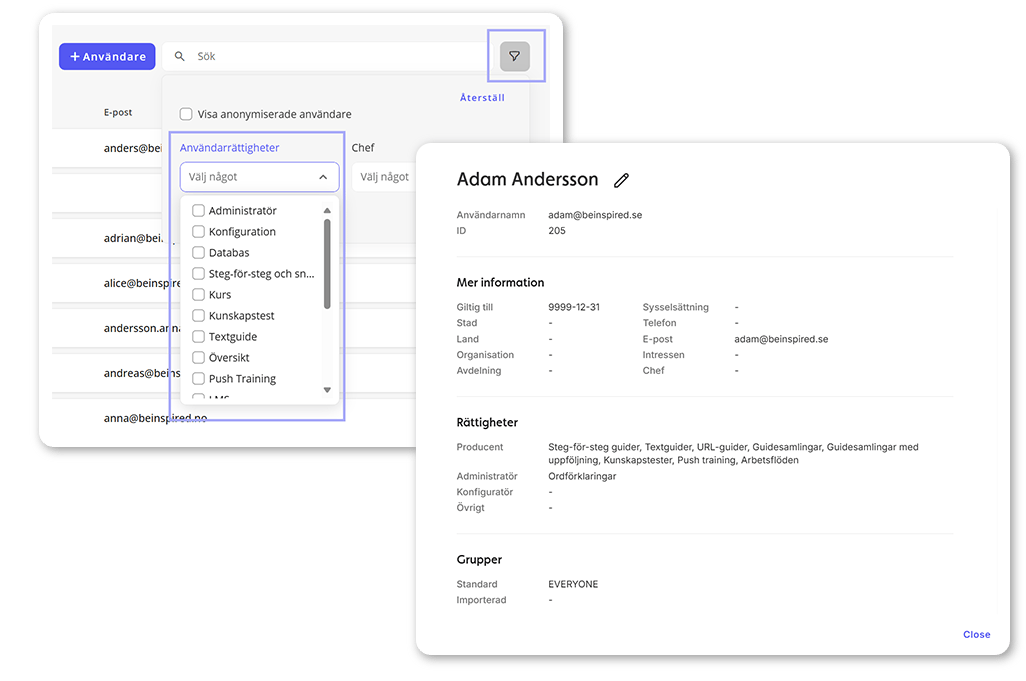The image size is (1026, 681).
Task: Focus the Sök search field
Action: coord(327,56)
